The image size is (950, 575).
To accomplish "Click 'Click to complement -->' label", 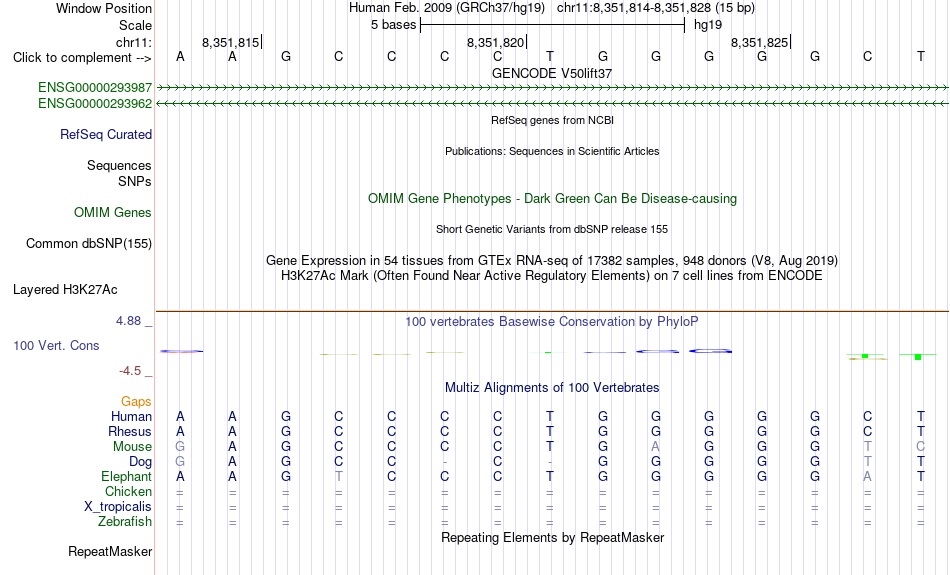I will pyautogui.click(x=82, y=58).
